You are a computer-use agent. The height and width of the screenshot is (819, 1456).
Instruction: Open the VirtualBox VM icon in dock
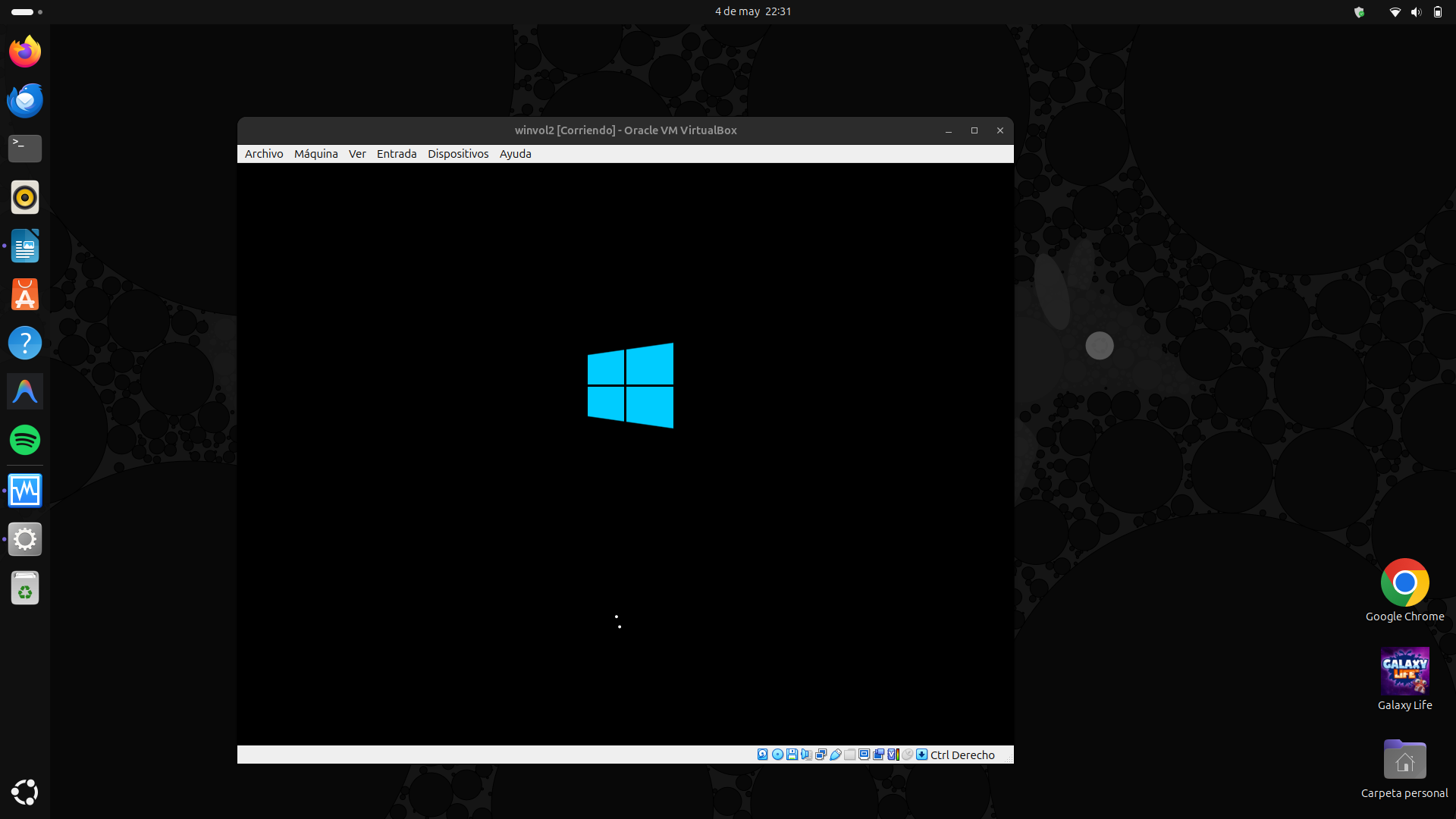[x=25, y=491]
